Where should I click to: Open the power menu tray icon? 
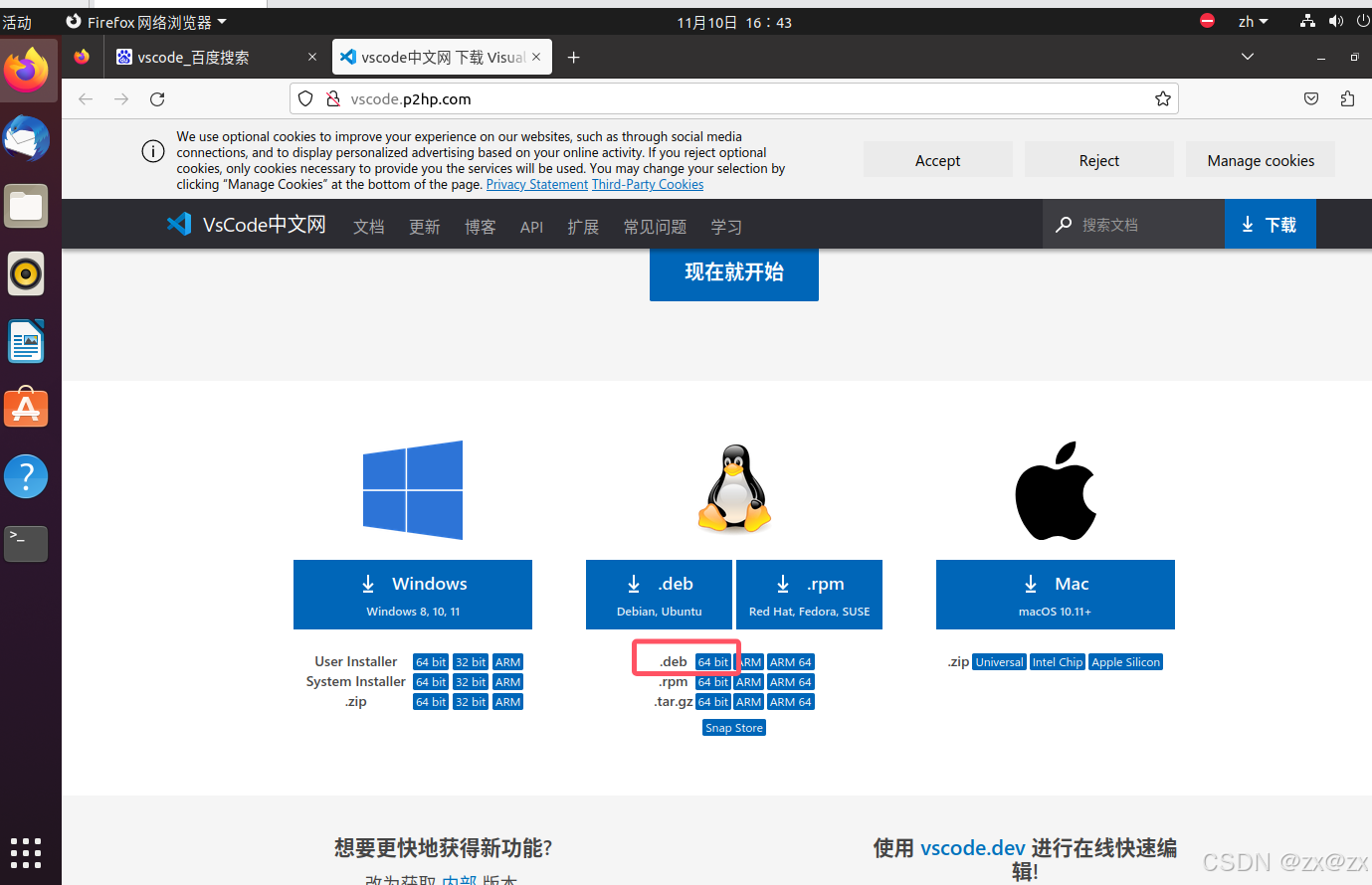(x=1362, y=21)
